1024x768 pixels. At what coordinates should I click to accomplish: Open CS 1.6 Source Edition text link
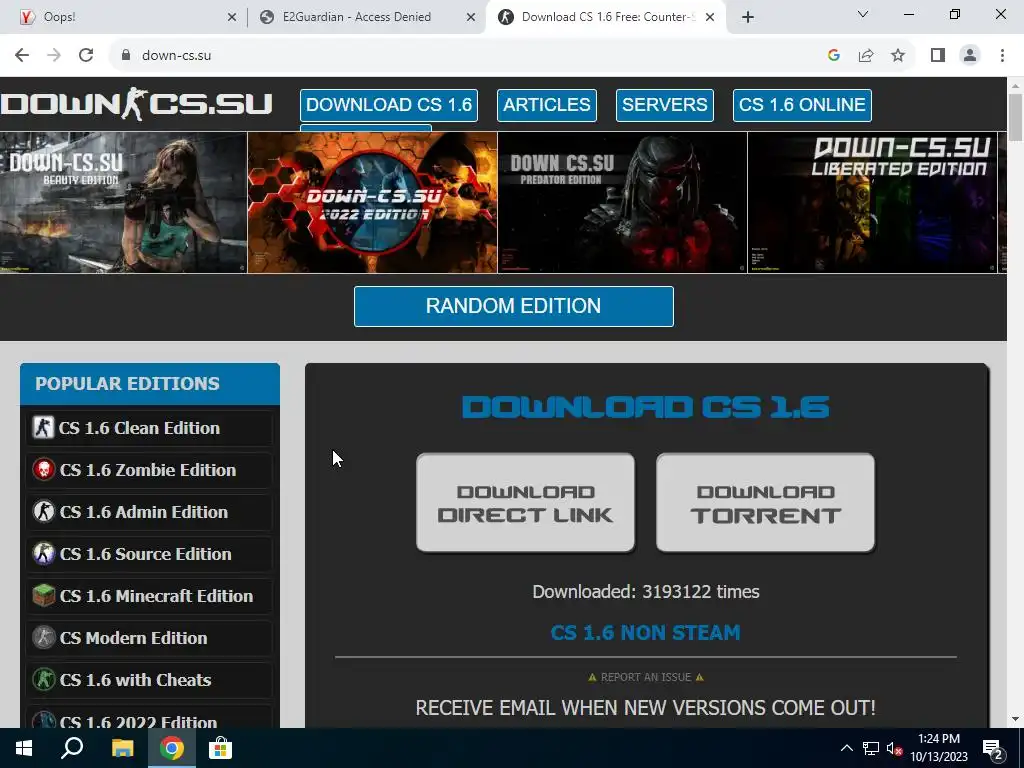[x=146, y=554]
